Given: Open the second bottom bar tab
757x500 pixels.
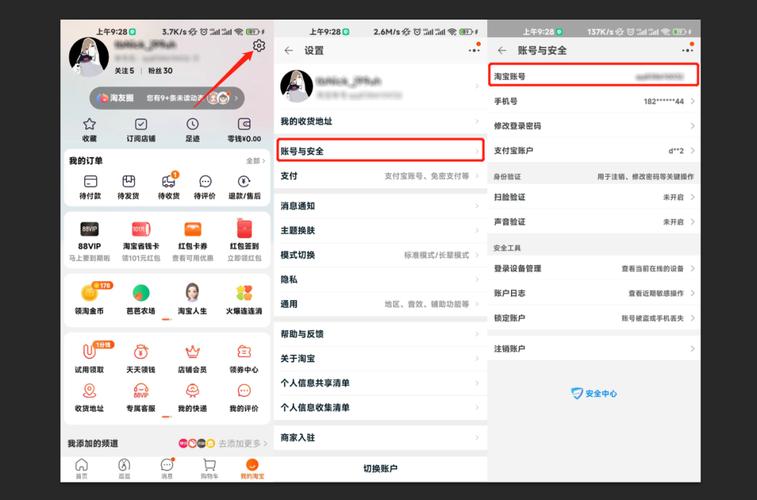Looking at the screenshot, I should point(125,468).
